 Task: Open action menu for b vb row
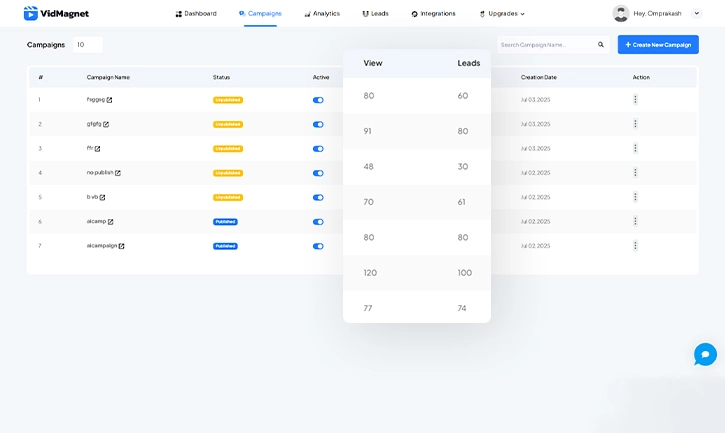tap(635, 197)
